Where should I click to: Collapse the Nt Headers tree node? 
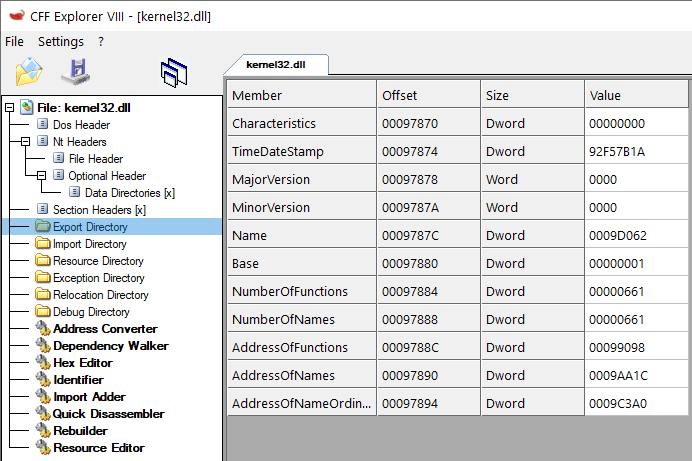pyautogui.click(x=26, y=141)
